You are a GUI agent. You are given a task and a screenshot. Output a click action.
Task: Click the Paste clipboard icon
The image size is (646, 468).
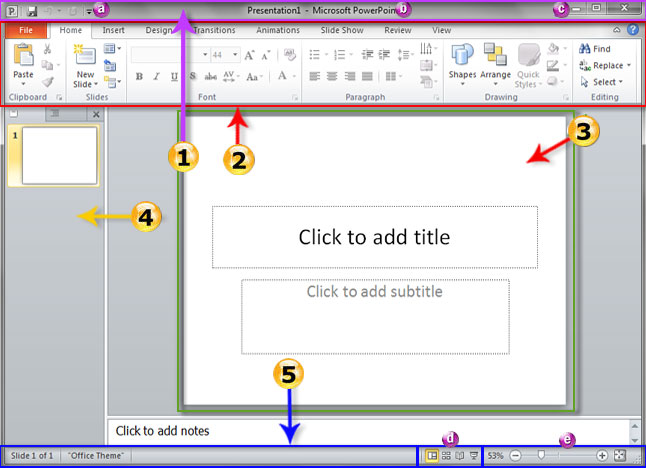pos(23,55)
